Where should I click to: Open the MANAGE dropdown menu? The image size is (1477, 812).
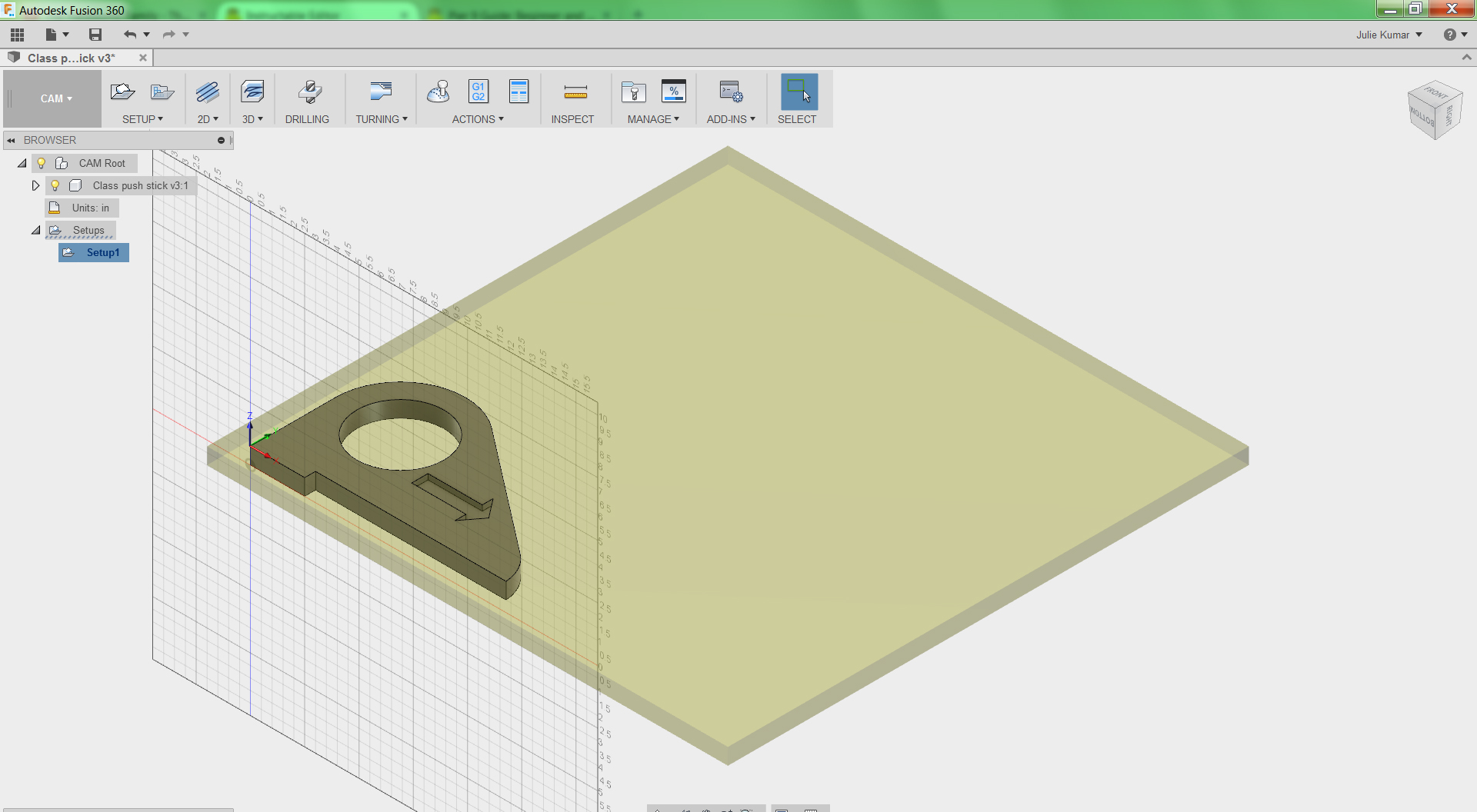tap(653, 119)
